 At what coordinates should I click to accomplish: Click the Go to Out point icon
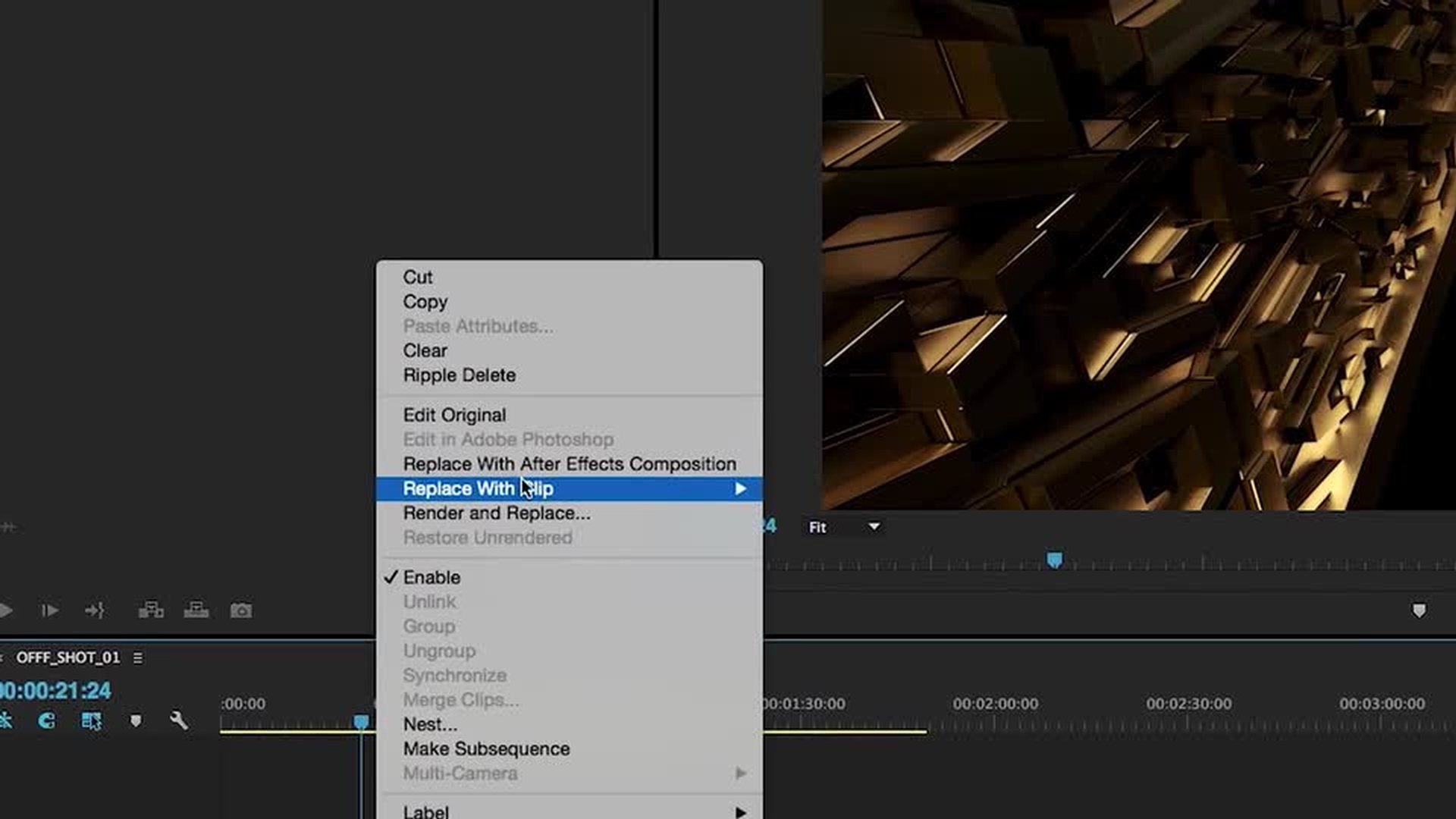[95, 610]
